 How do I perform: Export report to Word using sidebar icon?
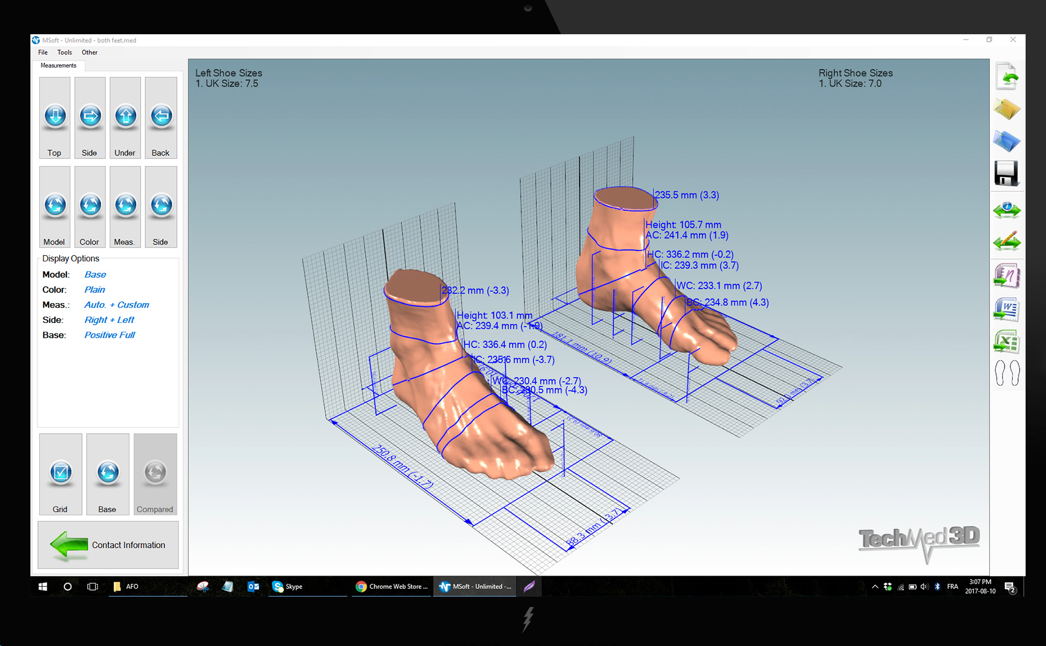(1006, 308)
